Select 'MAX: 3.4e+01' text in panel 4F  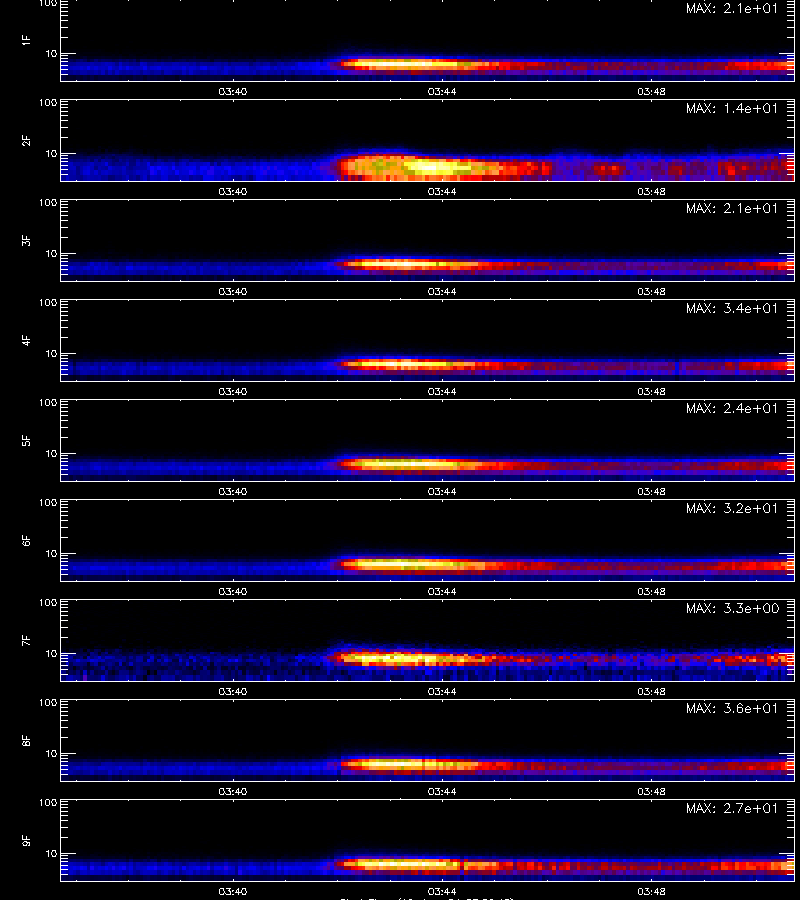pos(732,308)
